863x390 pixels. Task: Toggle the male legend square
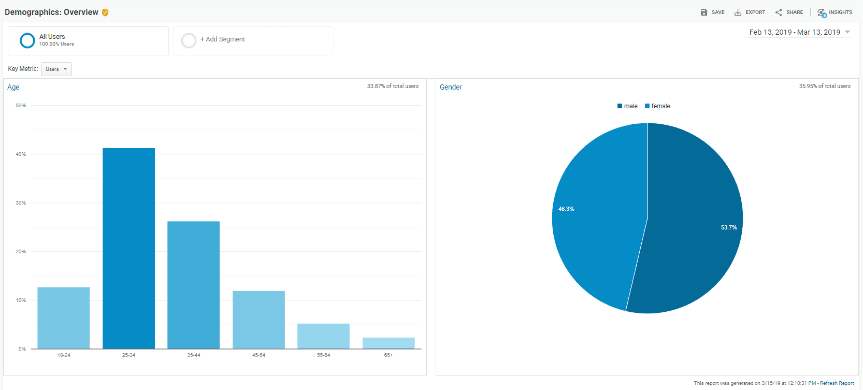(x=620, y=106)
